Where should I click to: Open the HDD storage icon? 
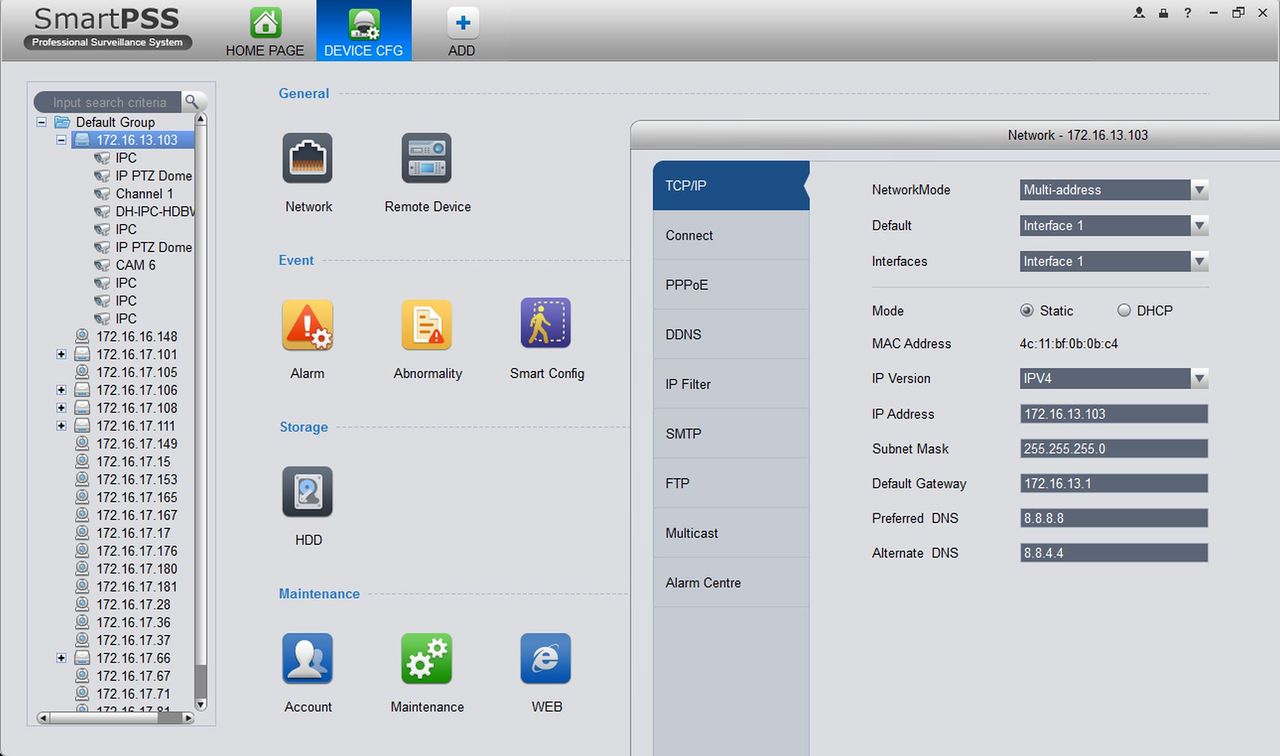point(308,492)
